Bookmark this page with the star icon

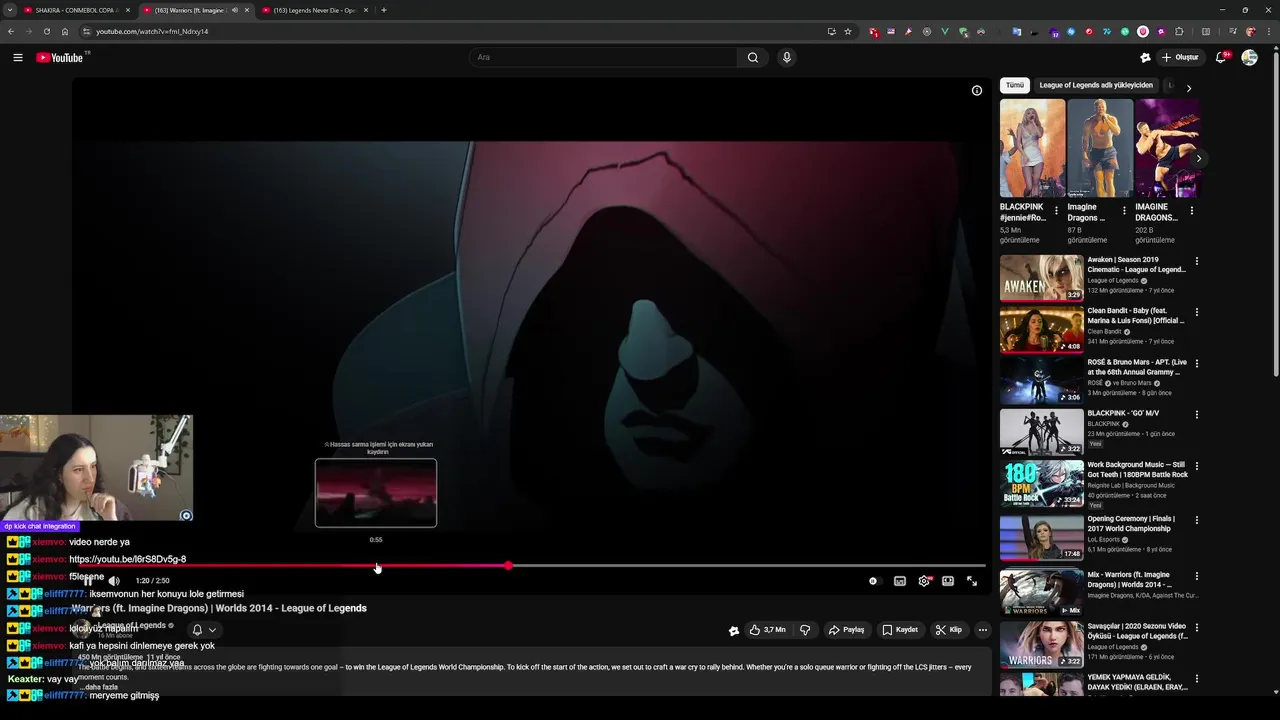[848, 31]
